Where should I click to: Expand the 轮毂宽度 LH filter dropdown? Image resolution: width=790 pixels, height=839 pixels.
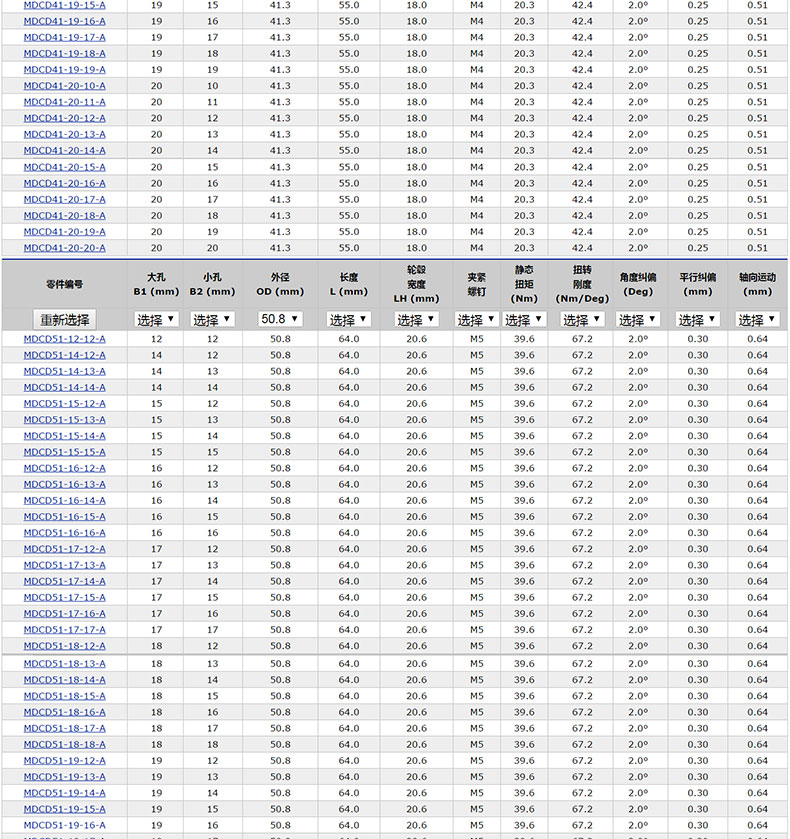click(x=416, y=320)
